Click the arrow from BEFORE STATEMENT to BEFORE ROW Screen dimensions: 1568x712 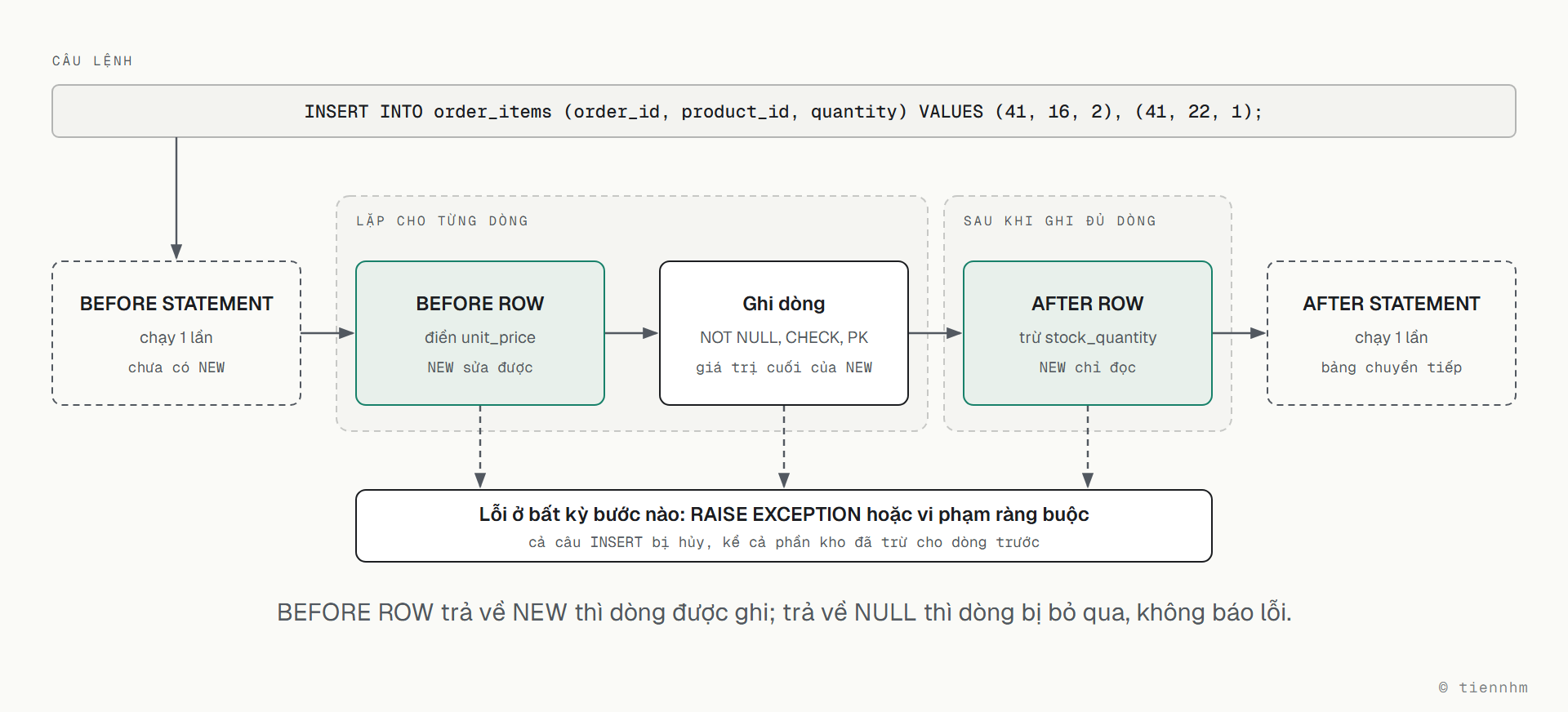point(328,333)
